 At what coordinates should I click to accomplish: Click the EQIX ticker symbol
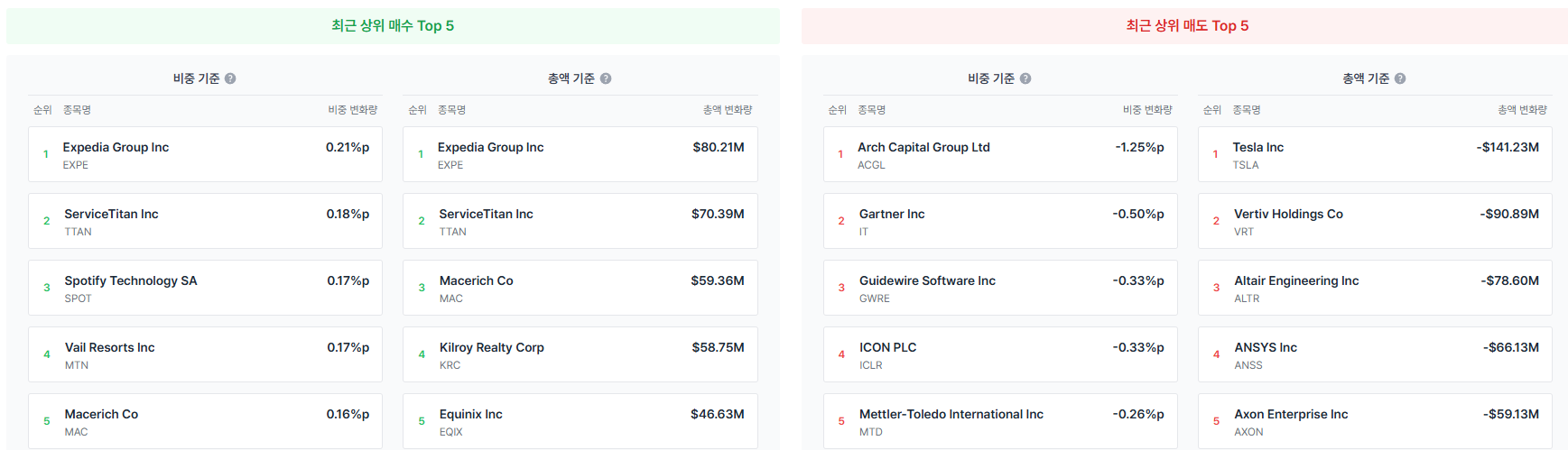(x=450, y=432)
